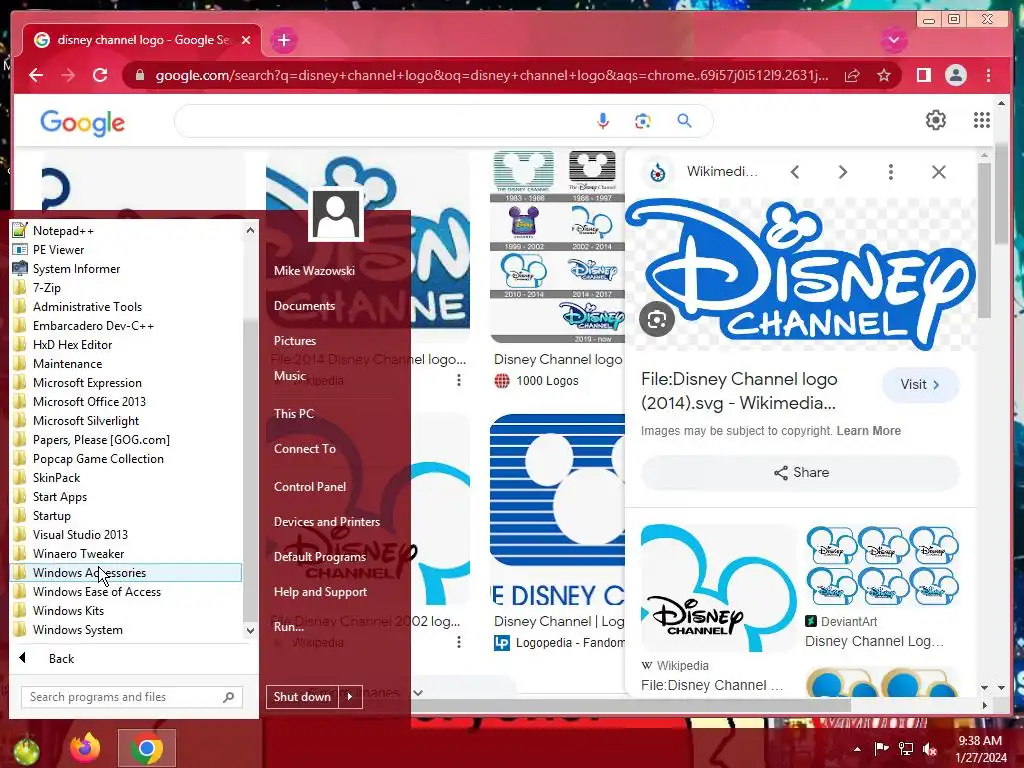Open This PC from Start menu
Image resolution: width=1024 pixels, height=768 pixels.
click(294, 413)
